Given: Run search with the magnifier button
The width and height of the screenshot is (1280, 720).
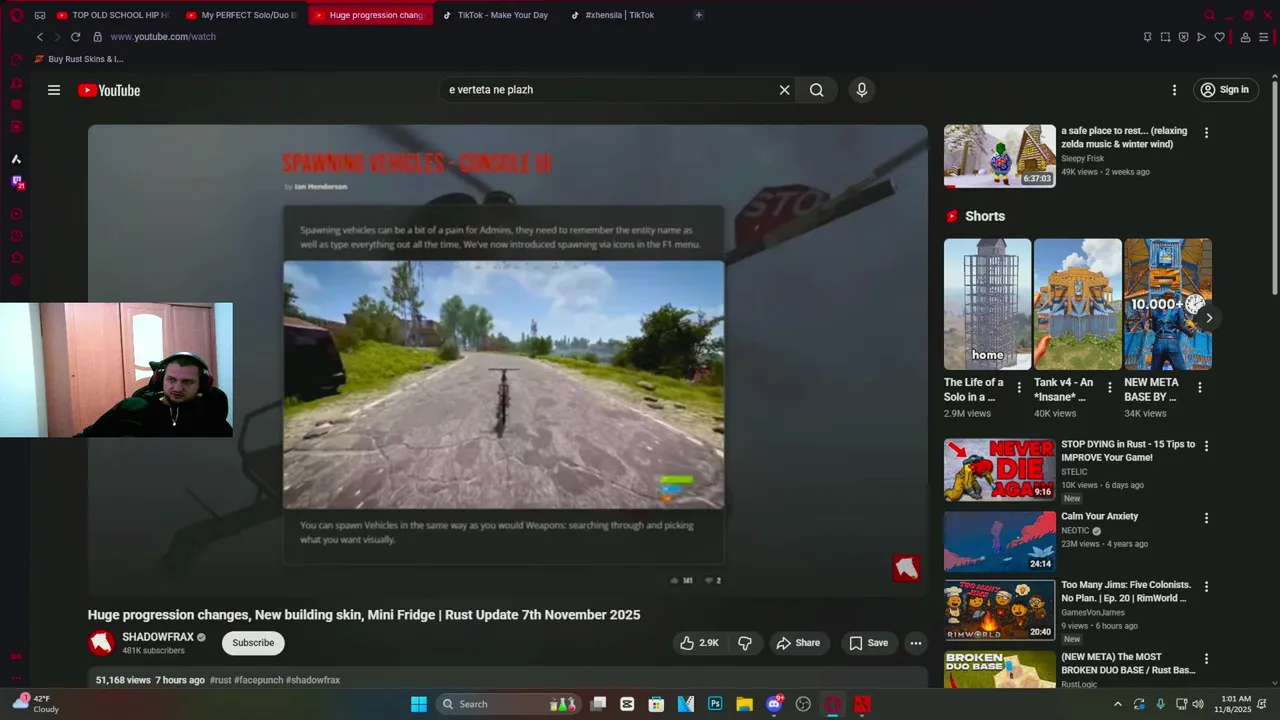Looking at the screenshot, I should click(x=817, y=90).
